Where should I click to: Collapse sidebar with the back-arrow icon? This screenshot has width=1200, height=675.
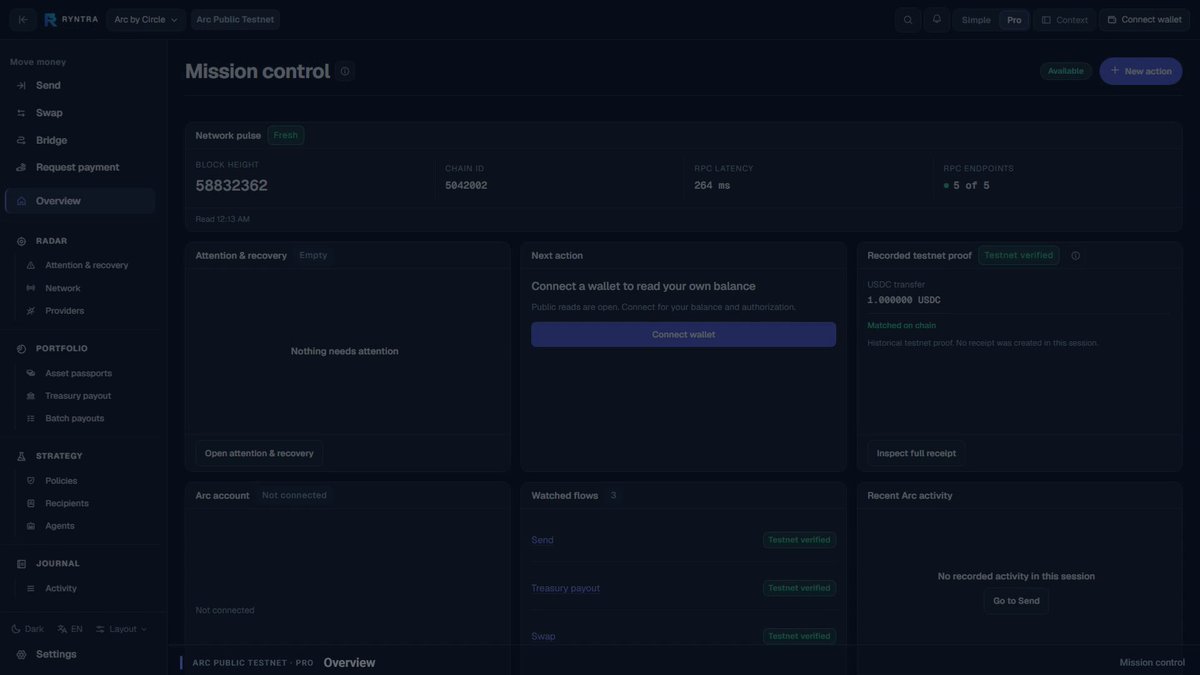coord(23,20)
